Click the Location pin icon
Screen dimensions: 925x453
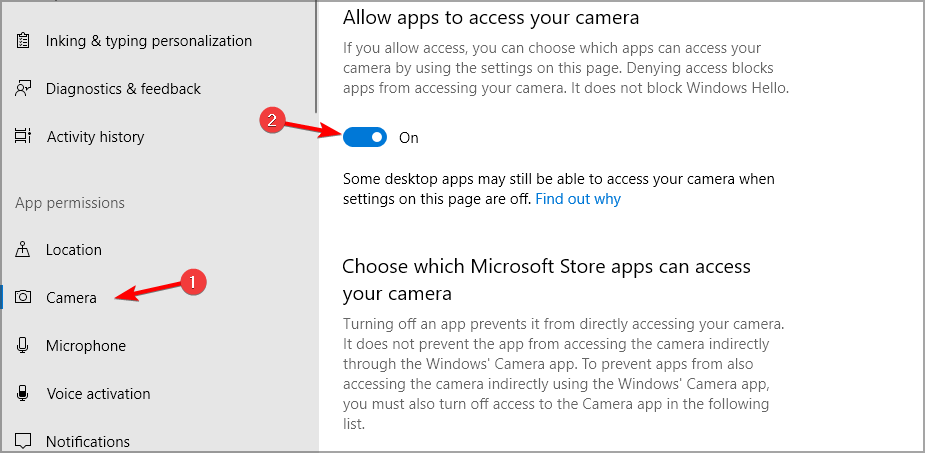tap(22, 250)
